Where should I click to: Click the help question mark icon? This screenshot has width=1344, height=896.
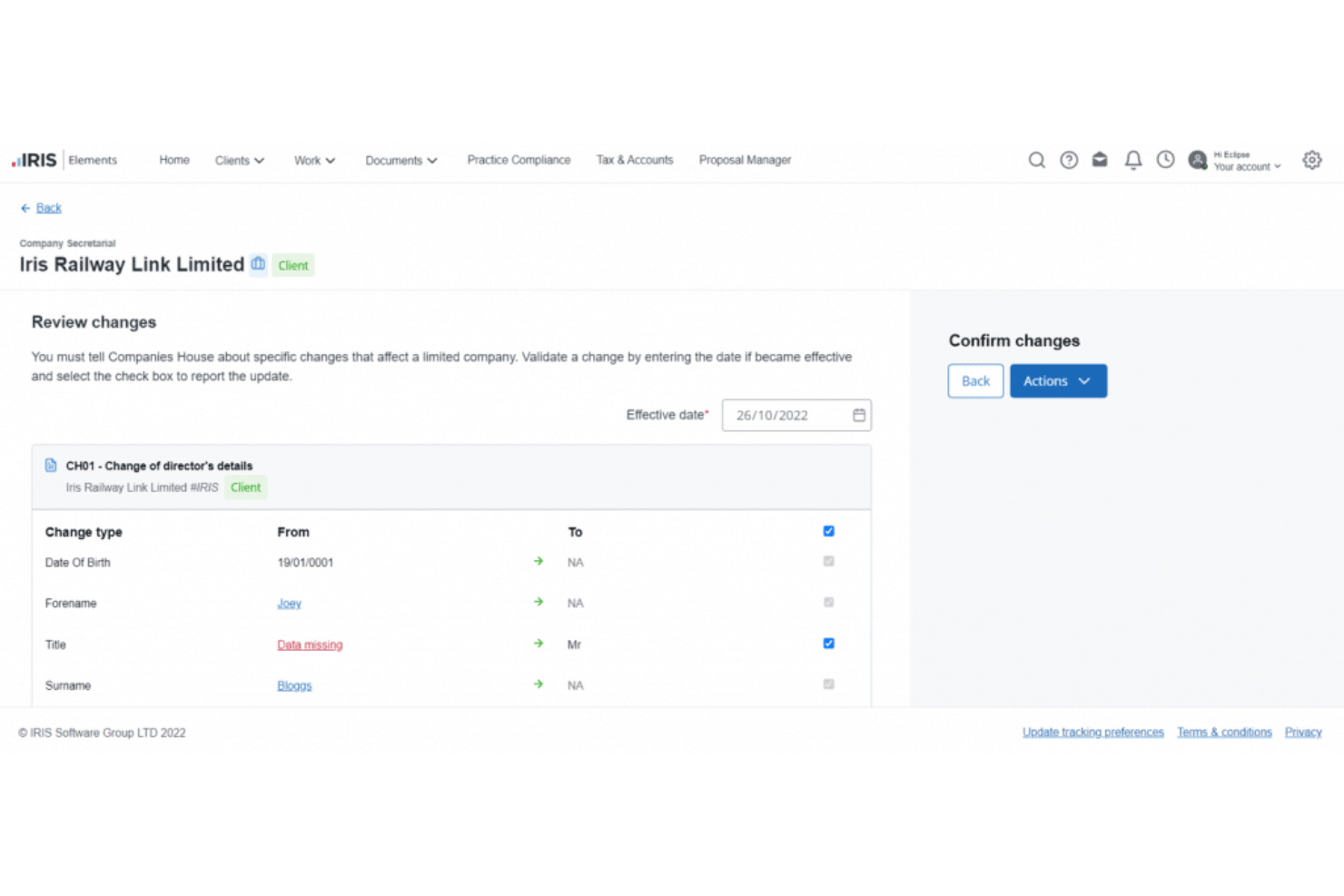(x=1068, y=160)
